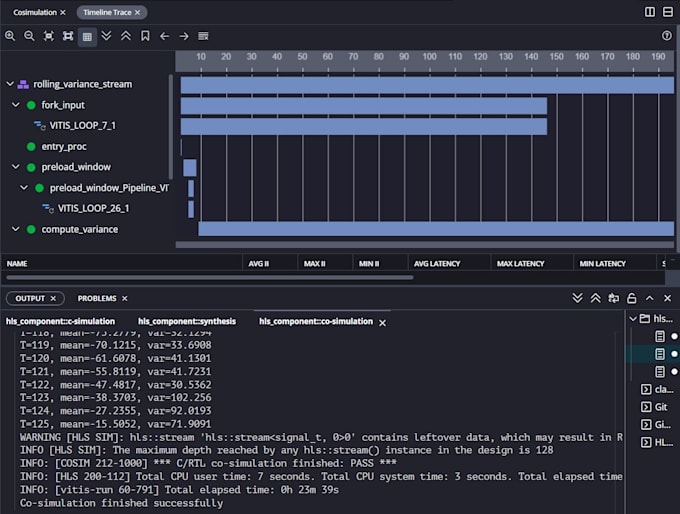Select VITIS_LOOP_26_1 in the tree

pos(93,208)
